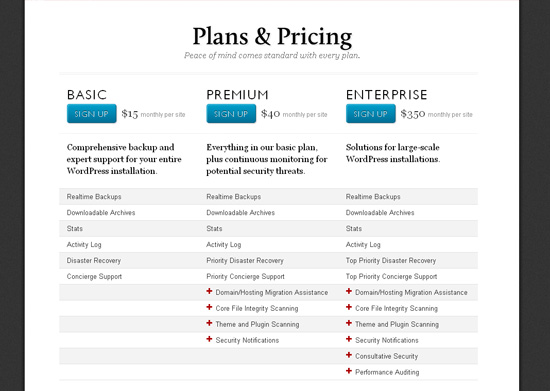
Task: Click red plus beside Premium Domain/Hosting Migration Assistance
Action: (209, 291)
